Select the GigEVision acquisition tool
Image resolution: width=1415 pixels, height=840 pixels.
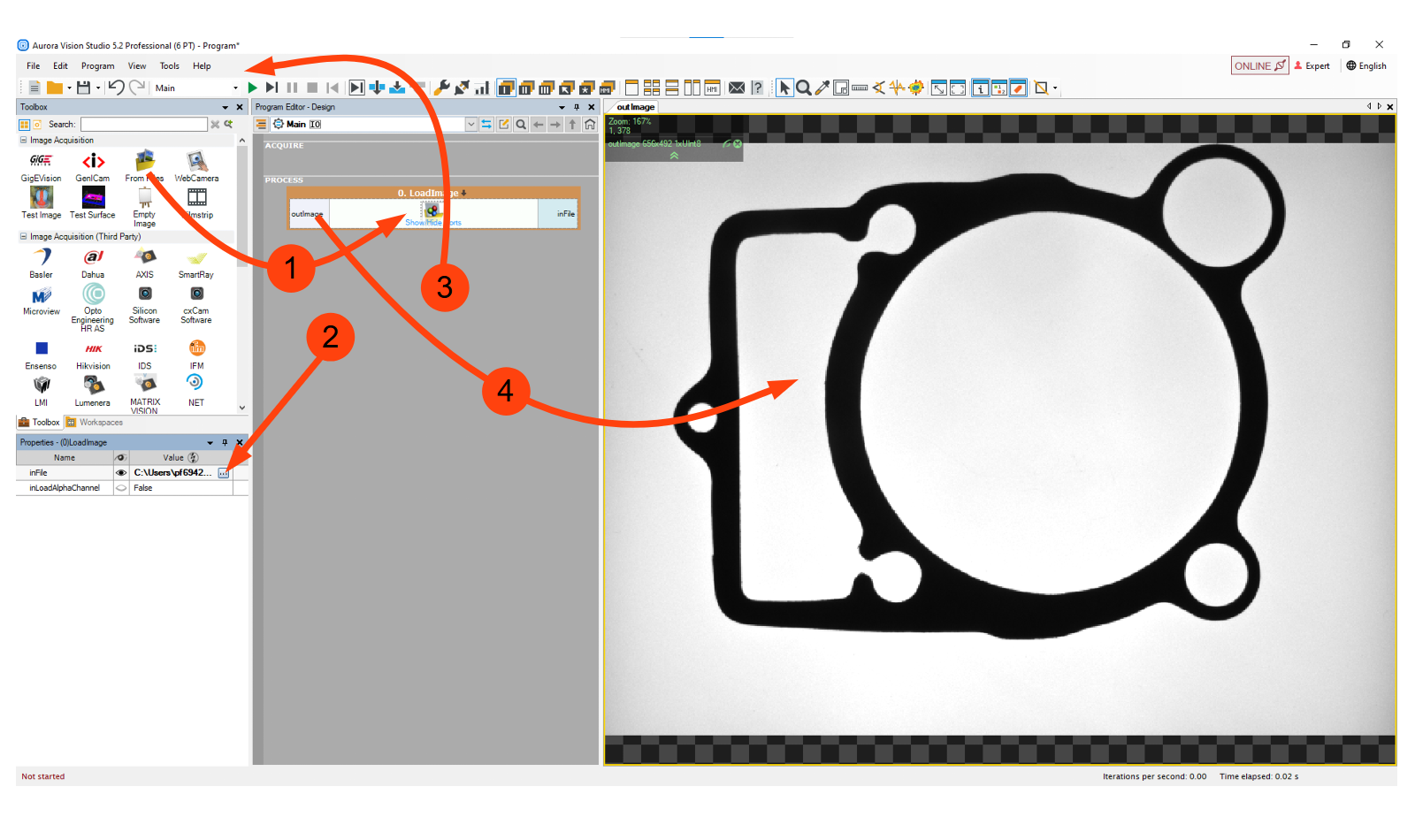click(41, 164)
